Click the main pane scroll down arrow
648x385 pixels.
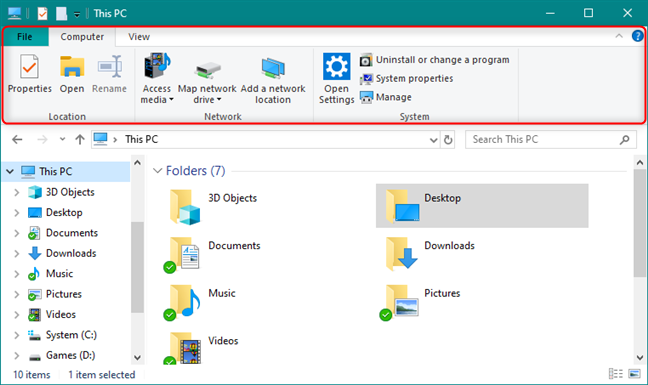[640, 357]
